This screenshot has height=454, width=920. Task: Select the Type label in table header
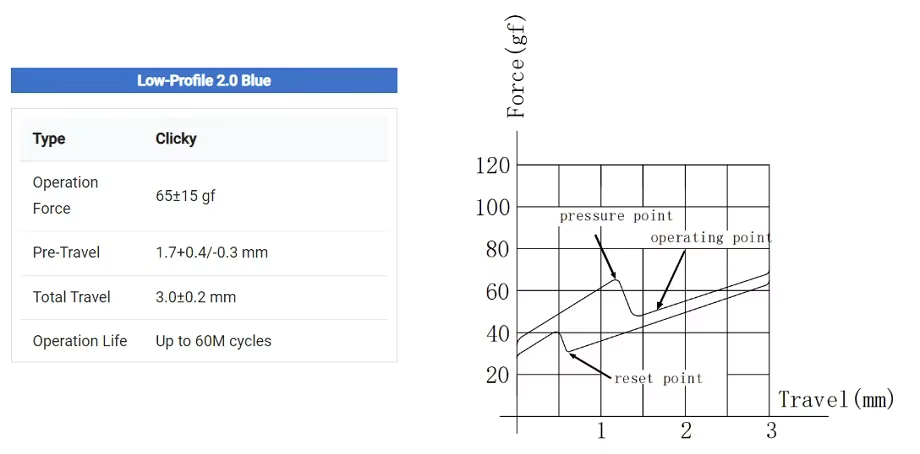click(49, 139)
